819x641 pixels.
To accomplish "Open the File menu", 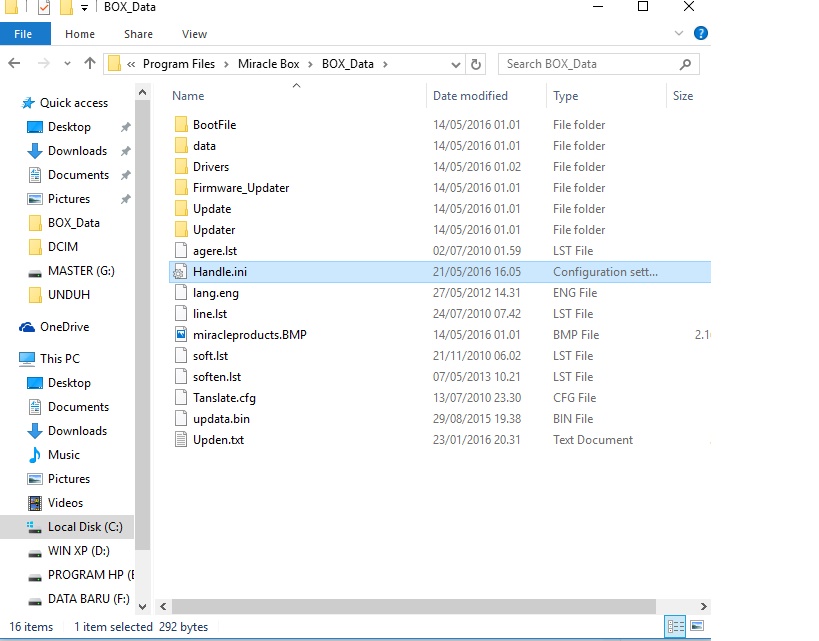I will click(25, 33).
